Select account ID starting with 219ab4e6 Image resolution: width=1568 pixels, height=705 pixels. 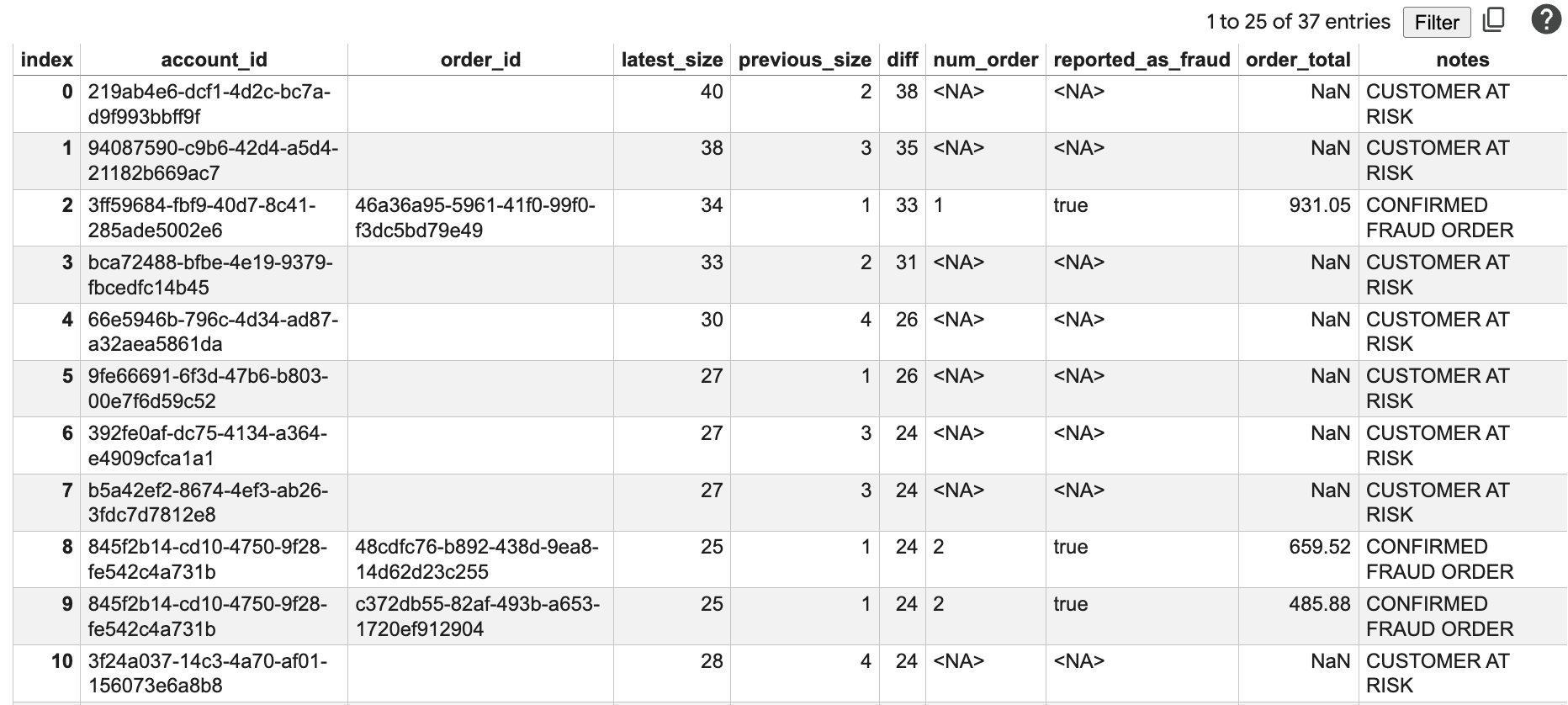(209, 104)
